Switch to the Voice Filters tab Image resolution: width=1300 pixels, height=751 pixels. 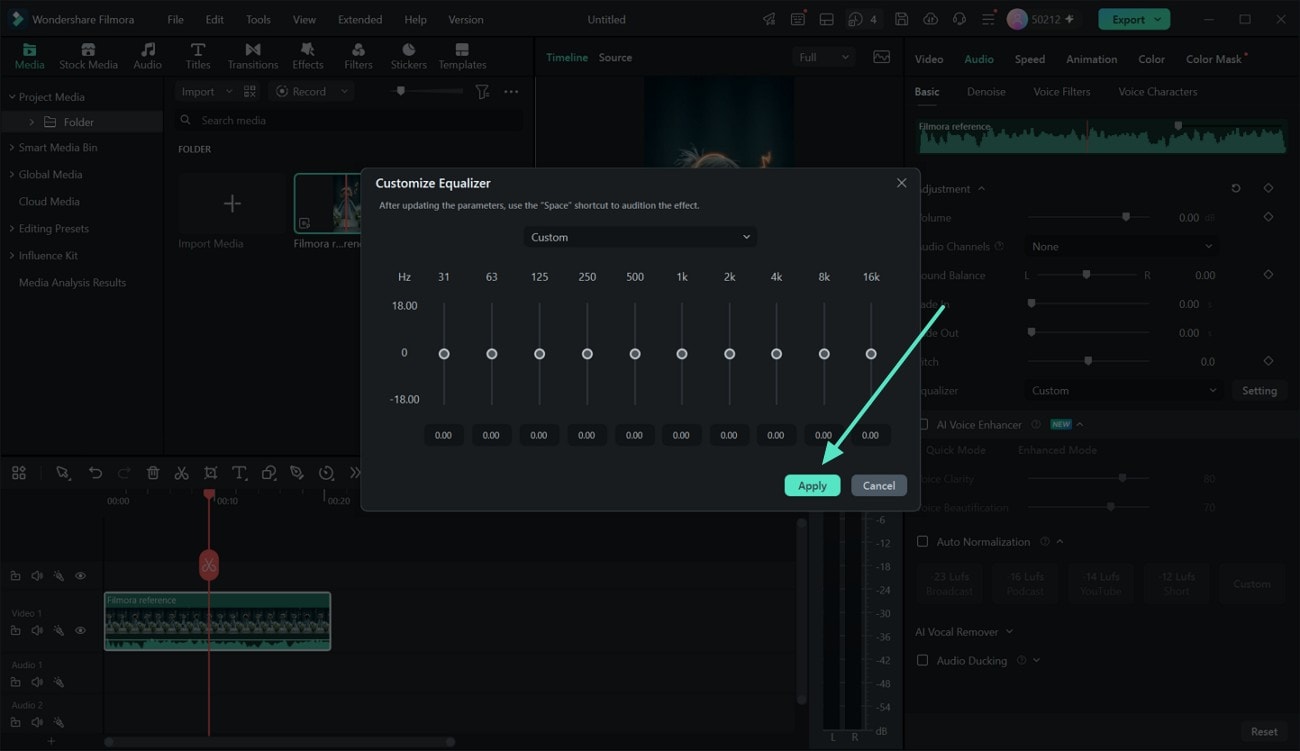(x=1061, y=91)
